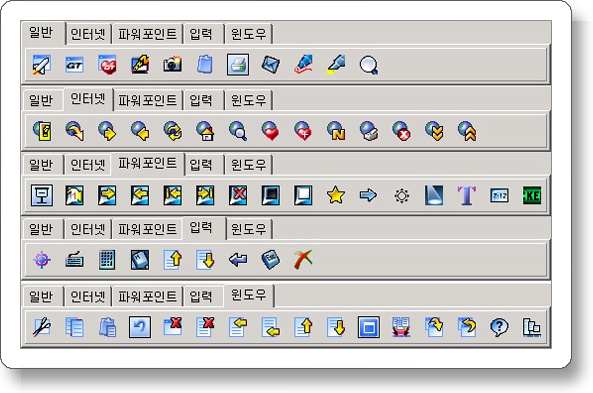Click the slide with red X icon
593x393 pixels.
(238, 195)
